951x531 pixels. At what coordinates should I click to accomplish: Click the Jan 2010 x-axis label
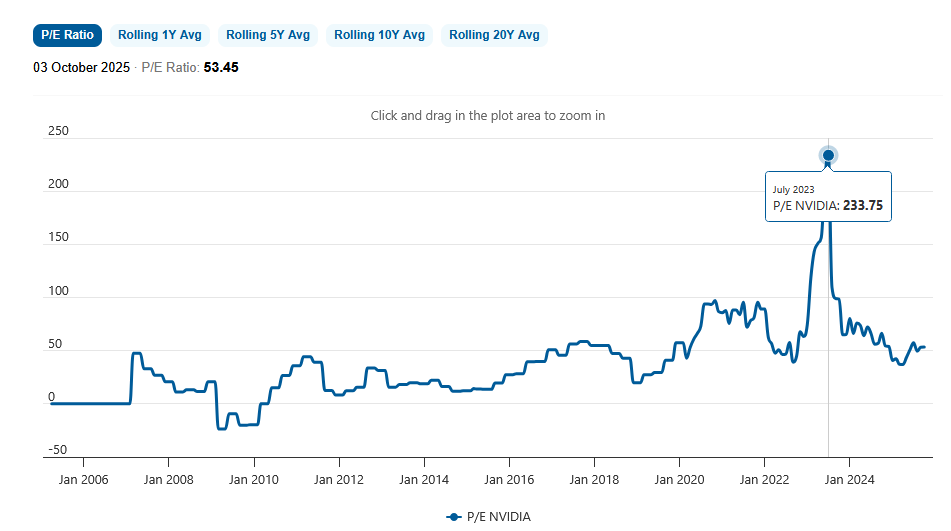(254, 478)
